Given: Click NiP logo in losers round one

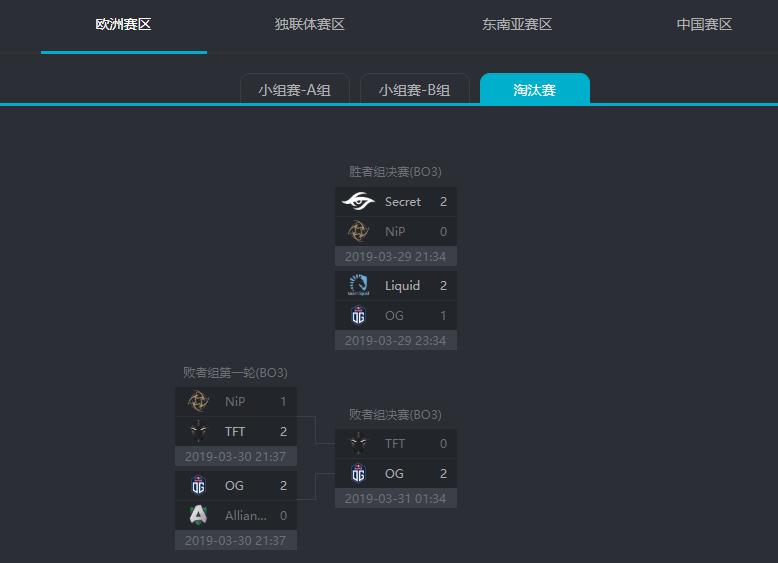Looking at the screenshot, I should [198, 402].
